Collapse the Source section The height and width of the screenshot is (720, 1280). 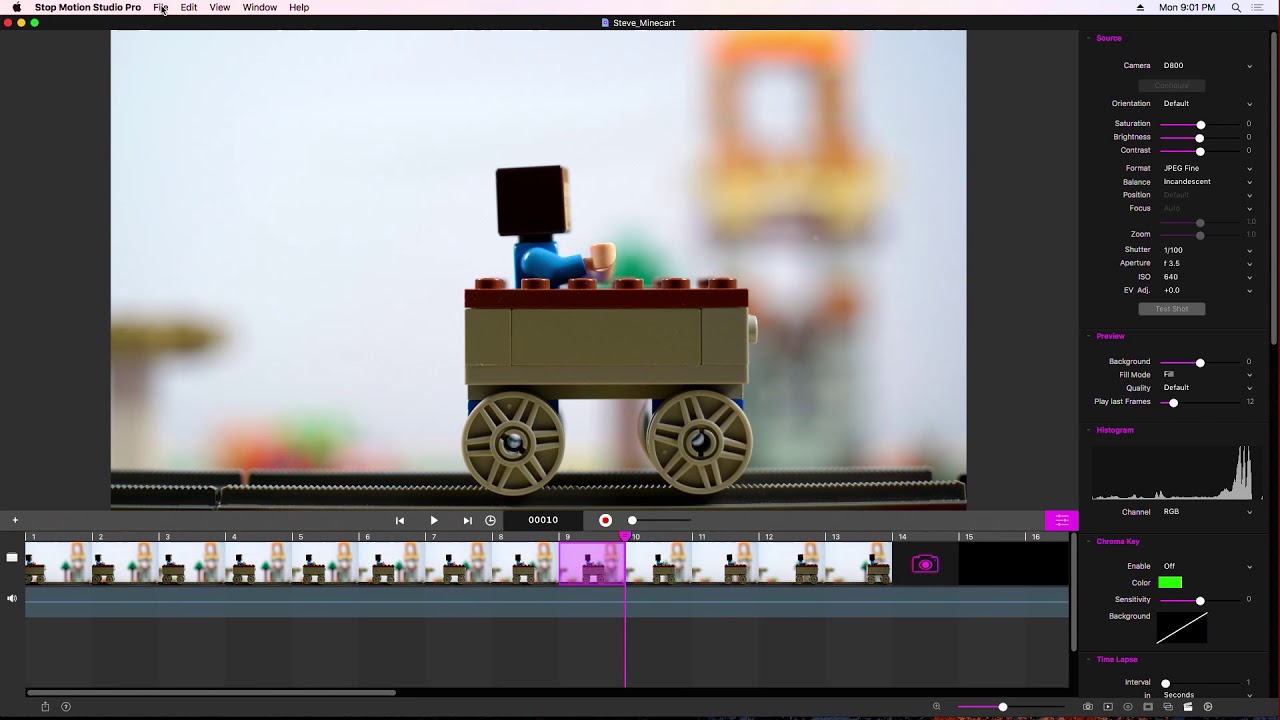point(1088,38)
